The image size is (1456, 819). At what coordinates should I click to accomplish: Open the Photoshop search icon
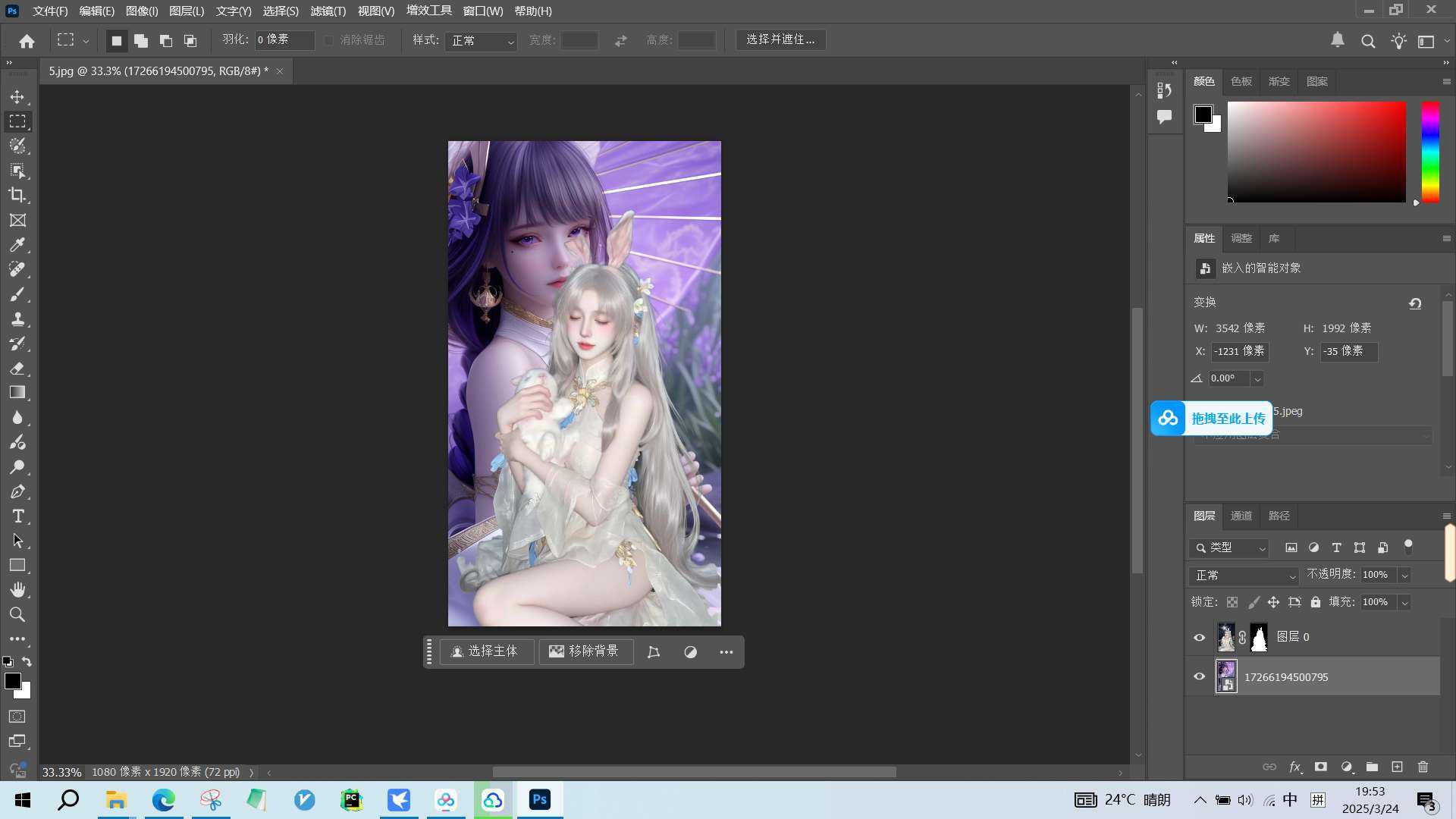[1368, 41]
